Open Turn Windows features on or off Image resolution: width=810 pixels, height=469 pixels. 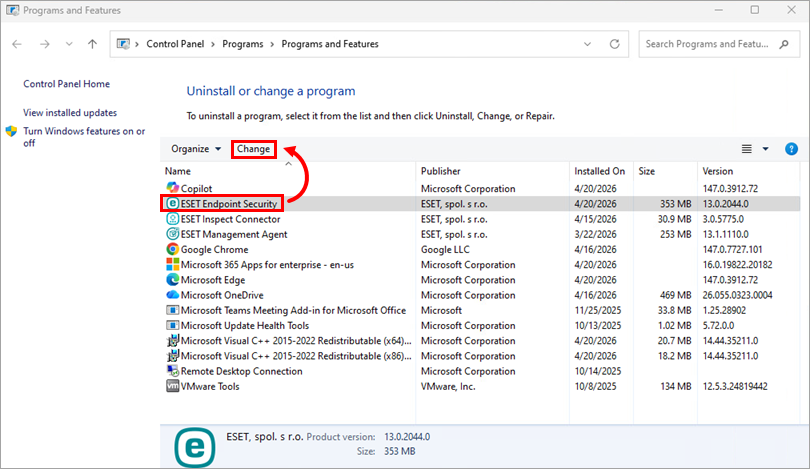pos(83,137)
